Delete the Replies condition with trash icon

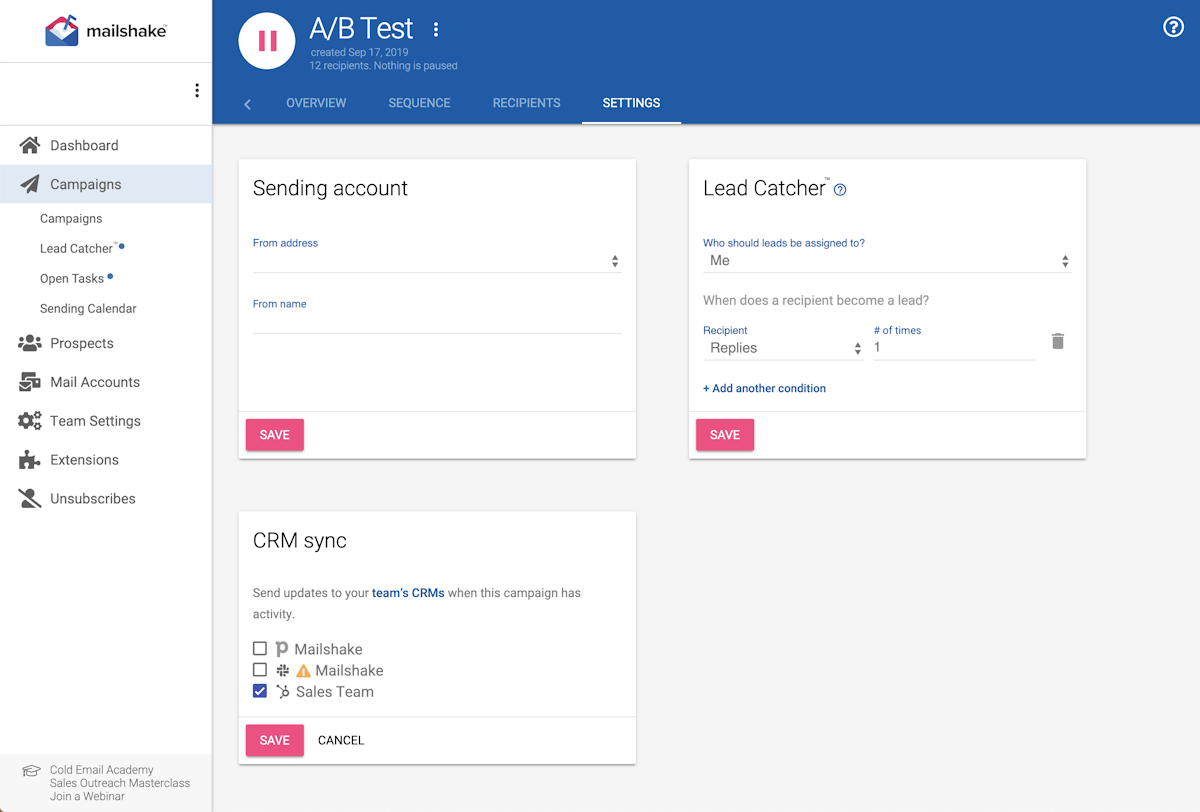coord(1058,341)
